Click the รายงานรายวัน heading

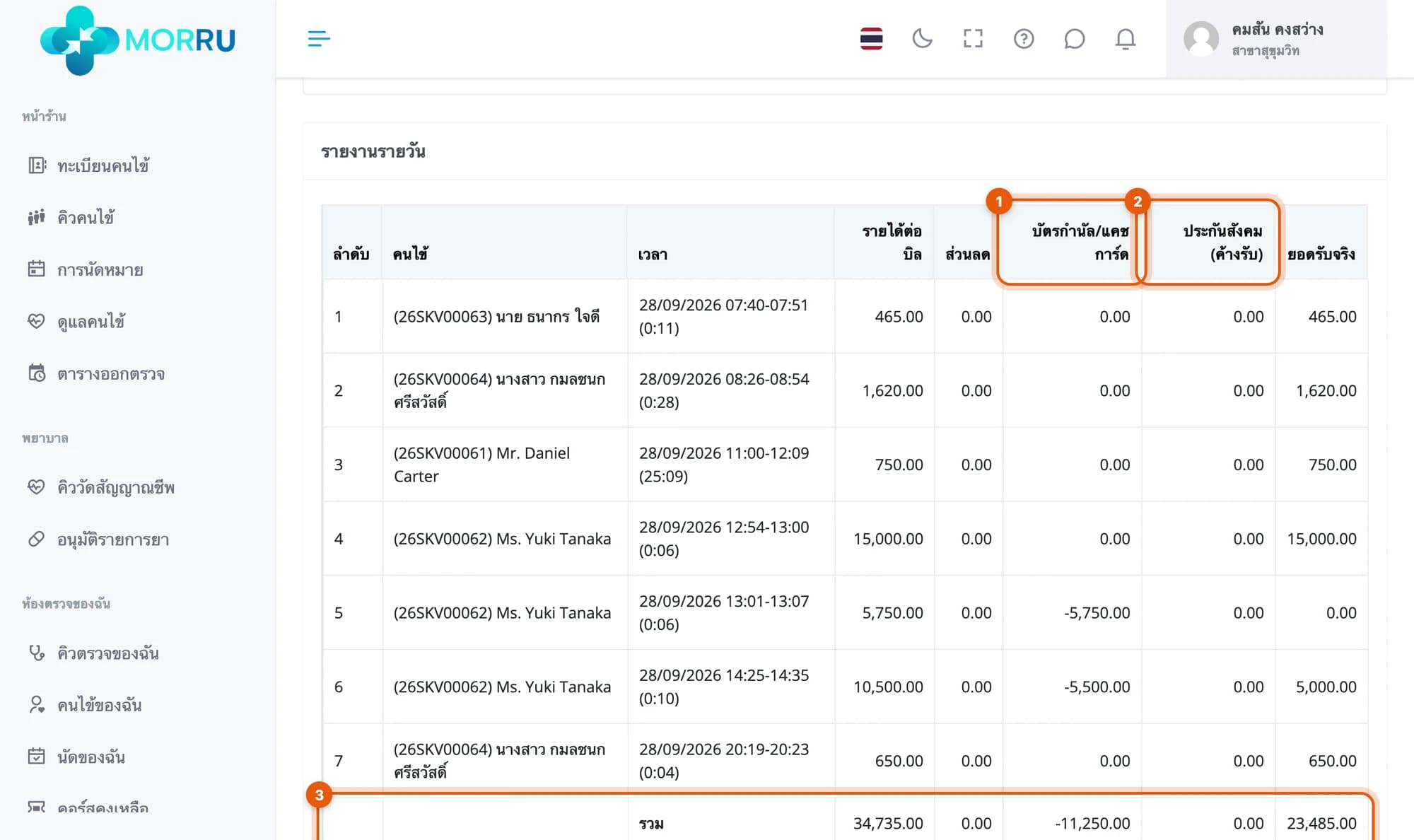pos(373,151)
